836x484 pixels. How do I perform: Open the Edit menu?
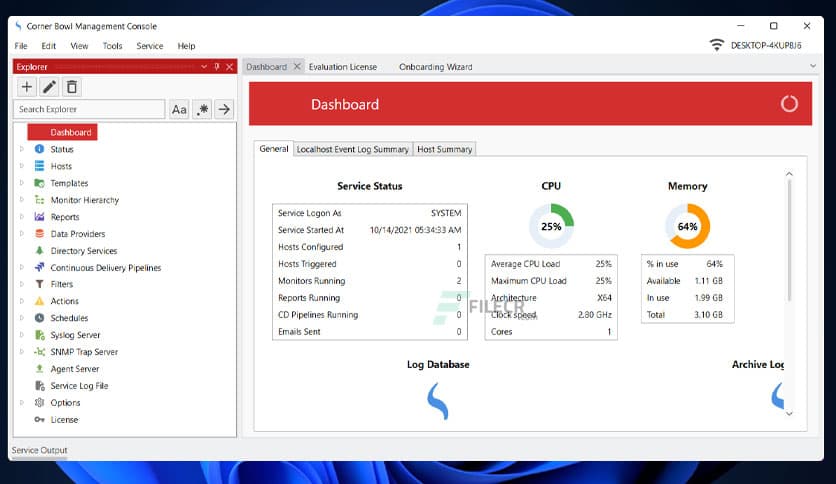click(x=49, y=46)
